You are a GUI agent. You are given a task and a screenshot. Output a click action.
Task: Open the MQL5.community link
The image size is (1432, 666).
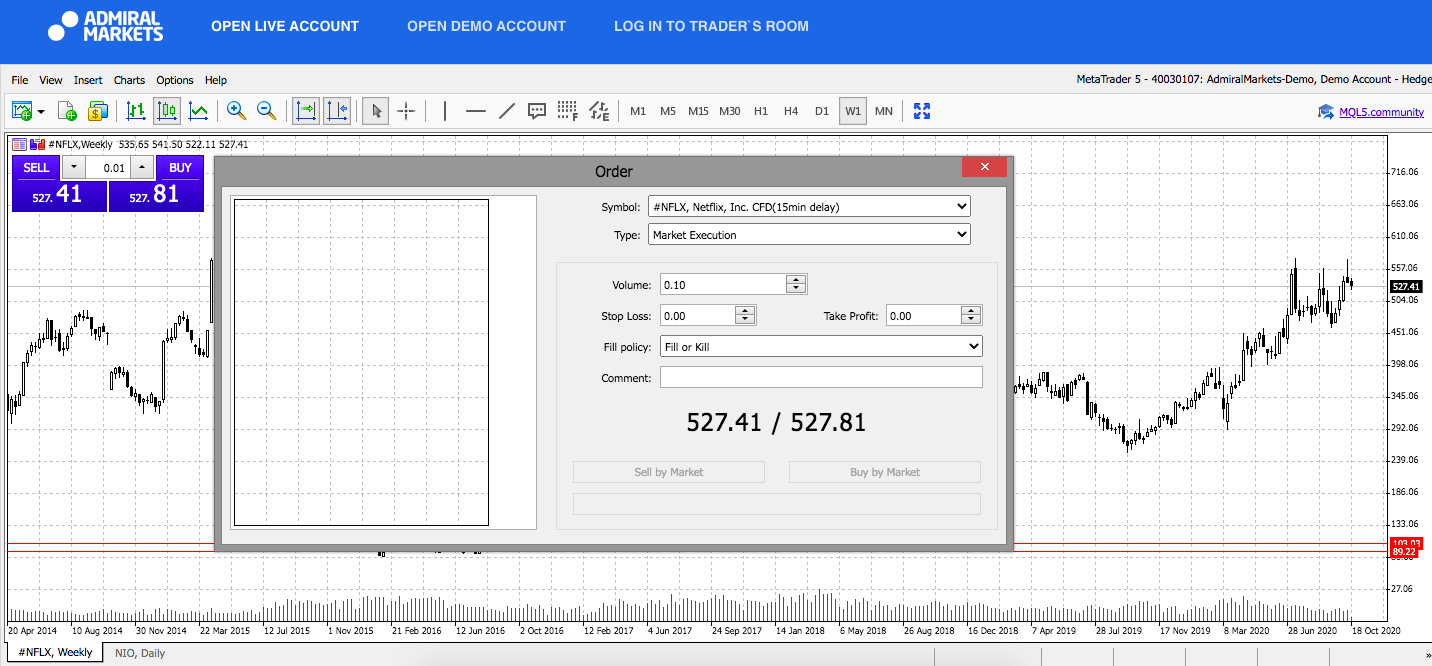pyautogui.click(x=1381, y=112)
